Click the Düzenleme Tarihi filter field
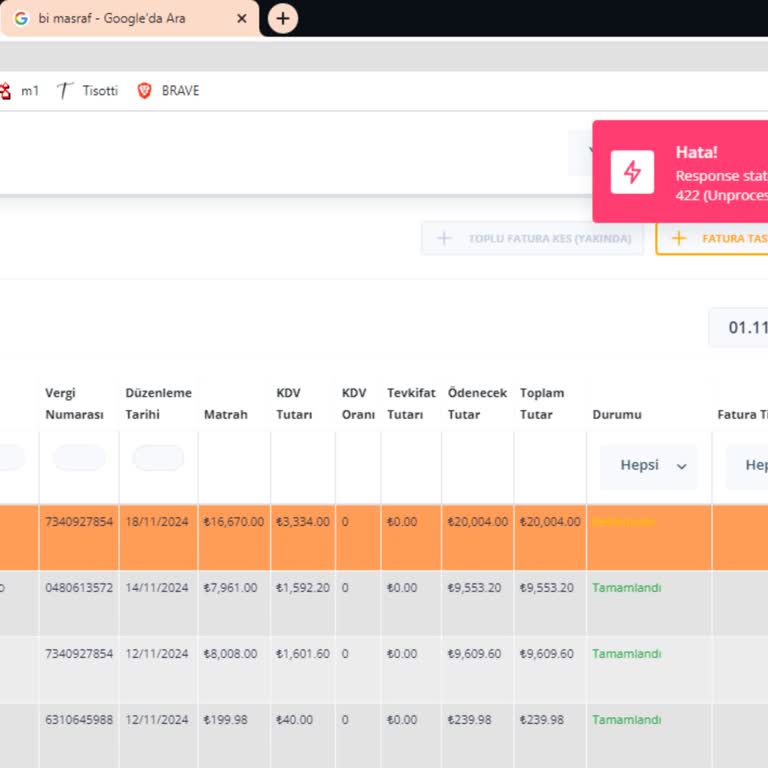This screenshot has width=768, height=768. (158, 458)
